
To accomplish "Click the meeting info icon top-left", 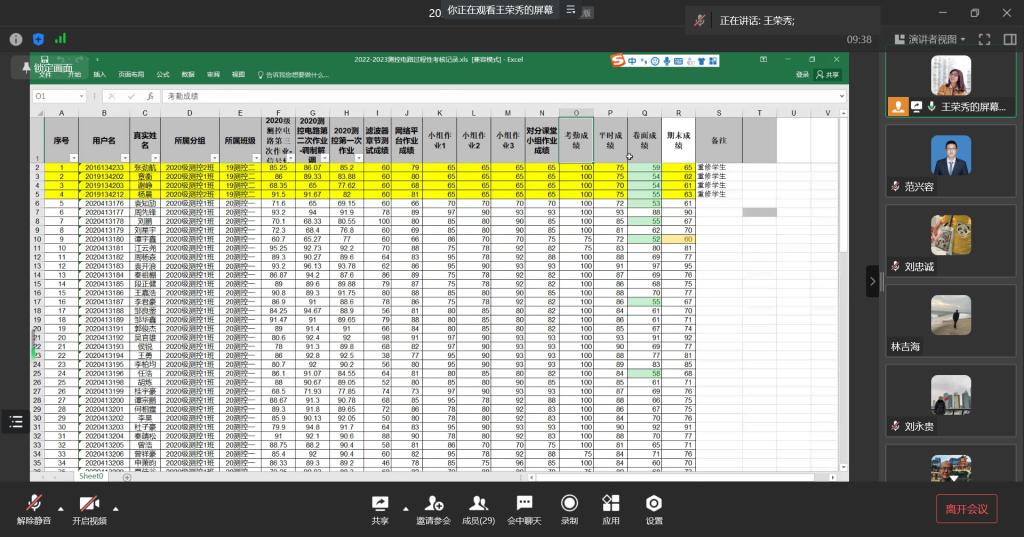I will tap(16, 39).
